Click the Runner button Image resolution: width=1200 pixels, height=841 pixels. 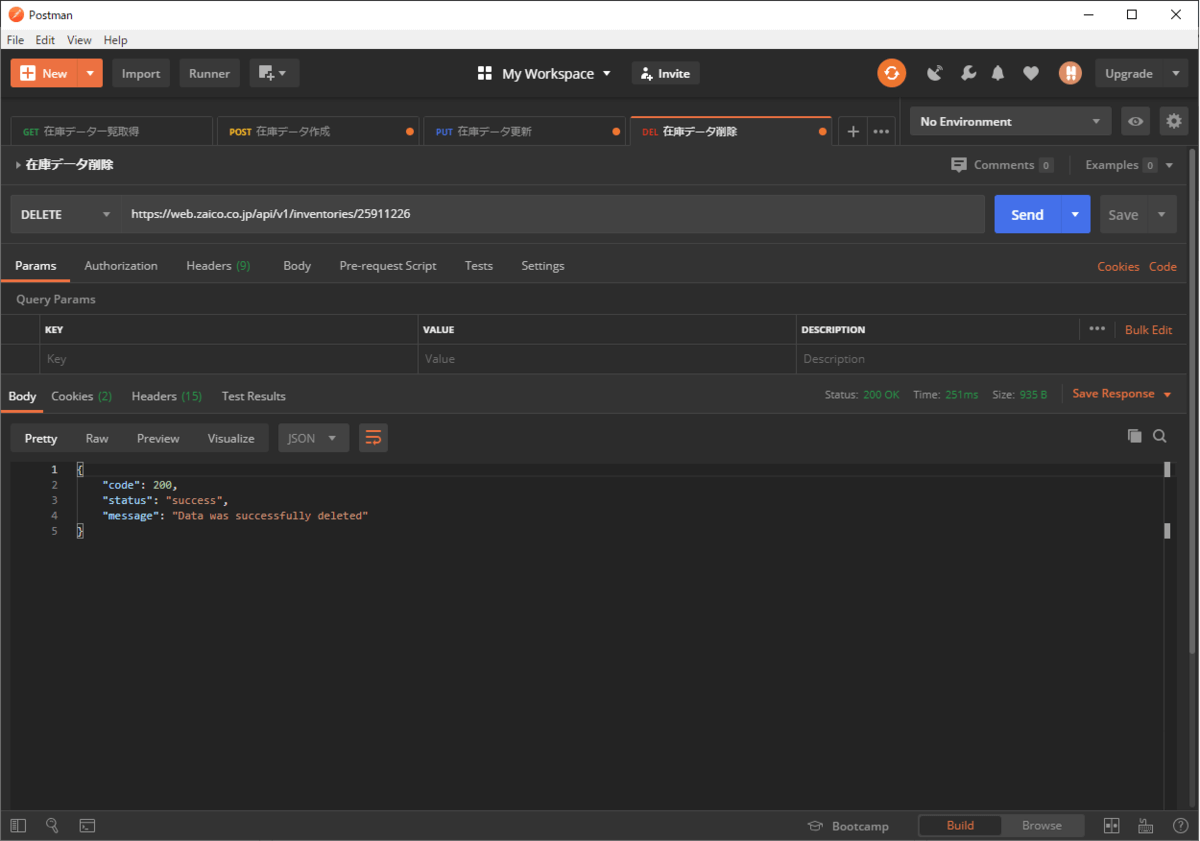210,73
